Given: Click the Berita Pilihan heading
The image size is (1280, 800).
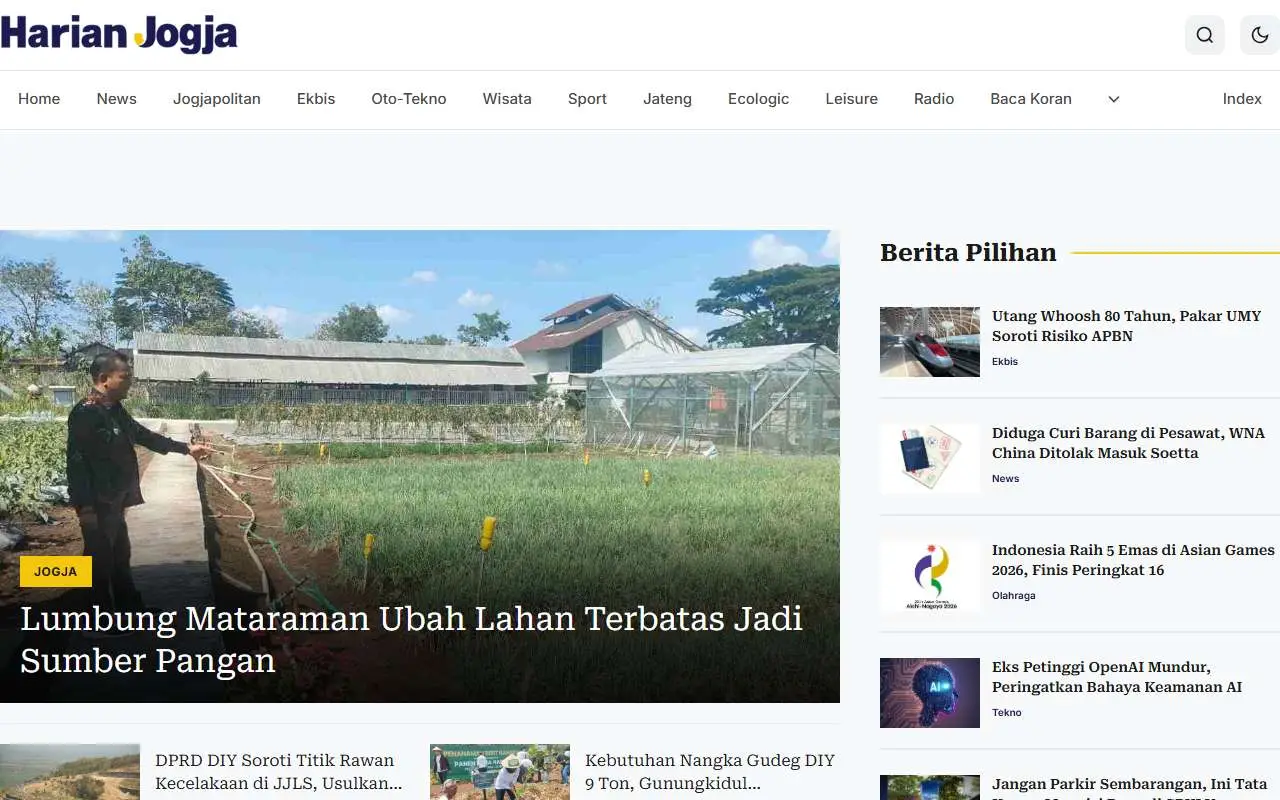Looking at the screenshot, I should coord(968,253).
